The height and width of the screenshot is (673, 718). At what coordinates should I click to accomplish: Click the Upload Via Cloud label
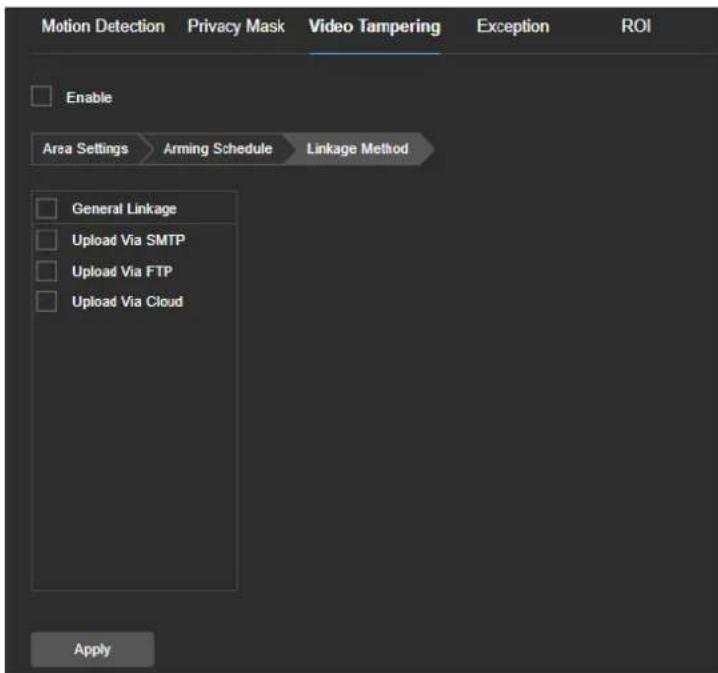127,302
